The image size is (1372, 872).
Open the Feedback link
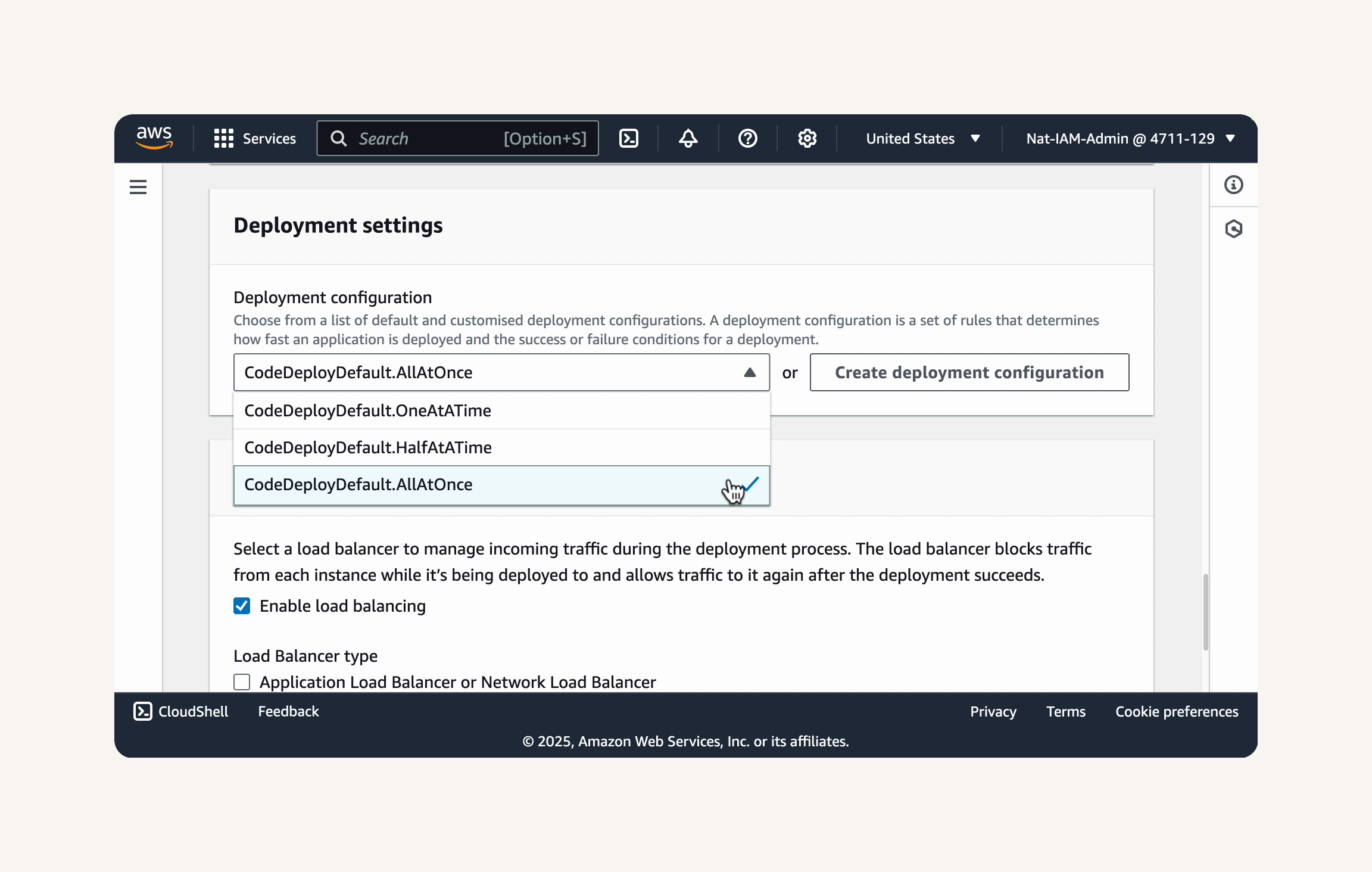(x=288, y=711)
